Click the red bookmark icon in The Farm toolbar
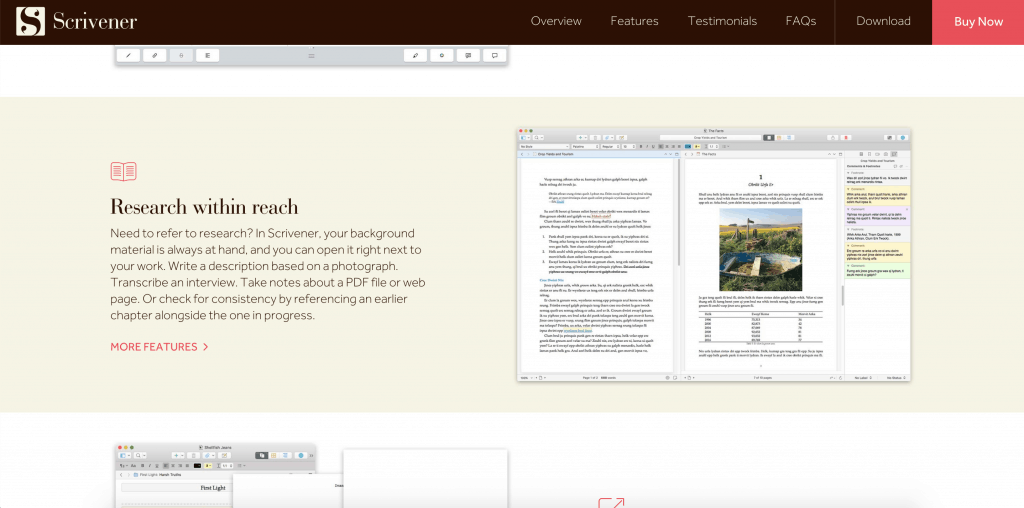The image size is (1024, 508). (846, 138)
